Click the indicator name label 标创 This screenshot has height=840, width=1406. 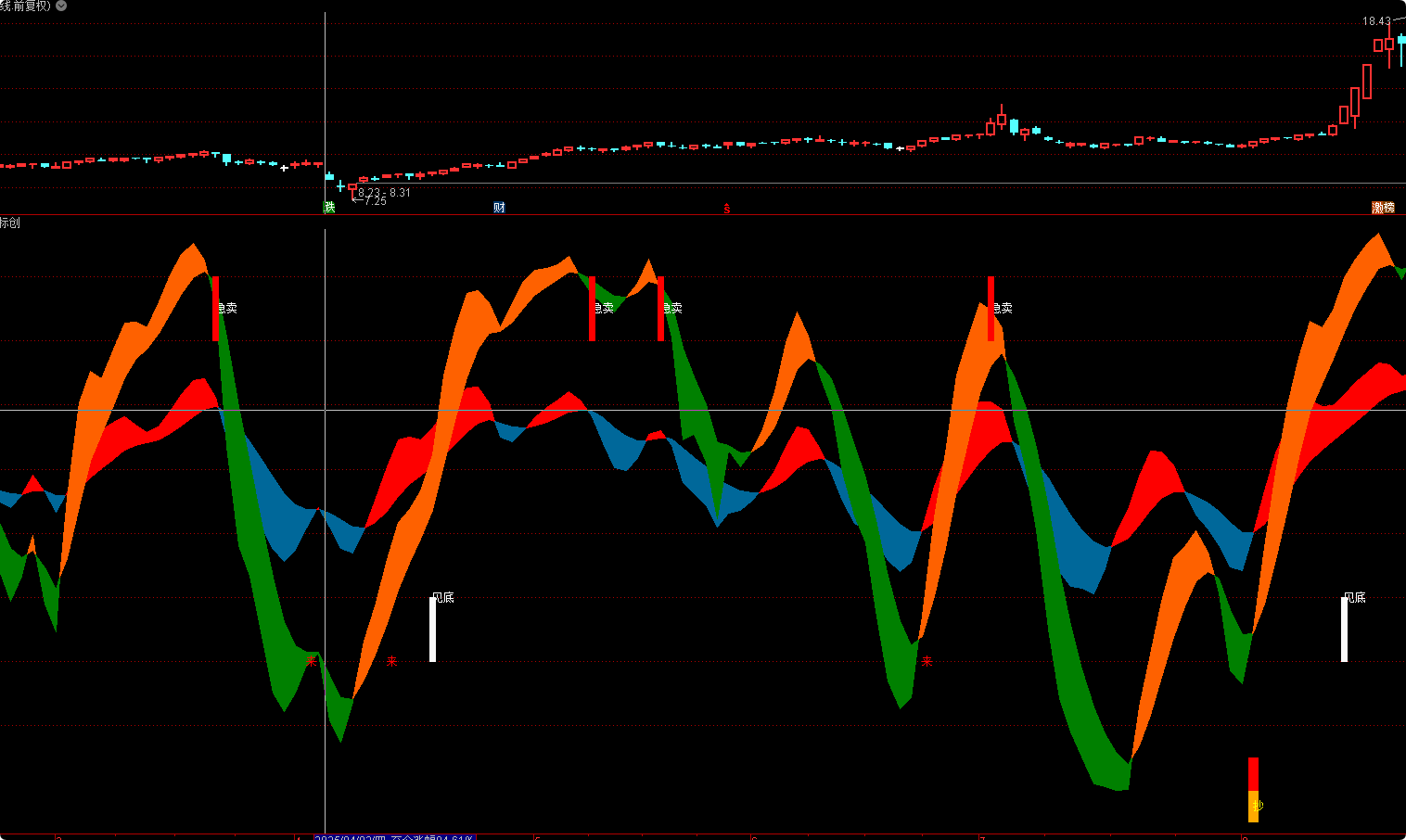(x=10, y=223)
